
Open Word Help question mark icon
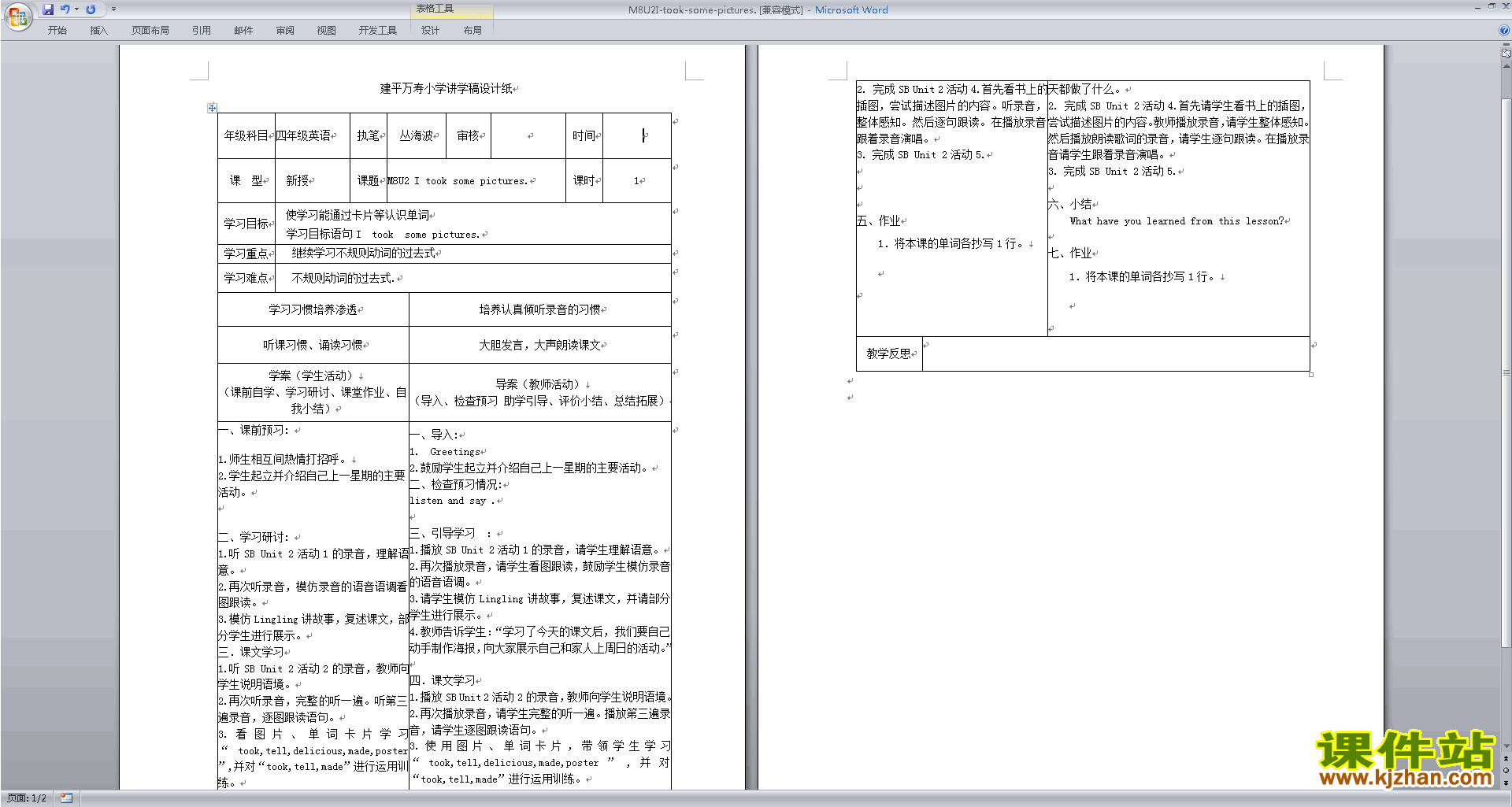[x=1504, y=30]
